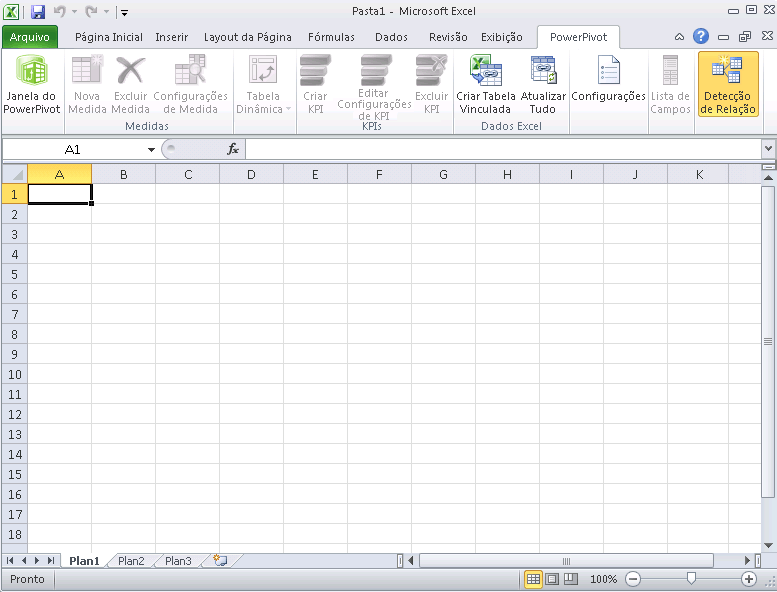
Task: Undo the last action
Action: tap(60, 11)
